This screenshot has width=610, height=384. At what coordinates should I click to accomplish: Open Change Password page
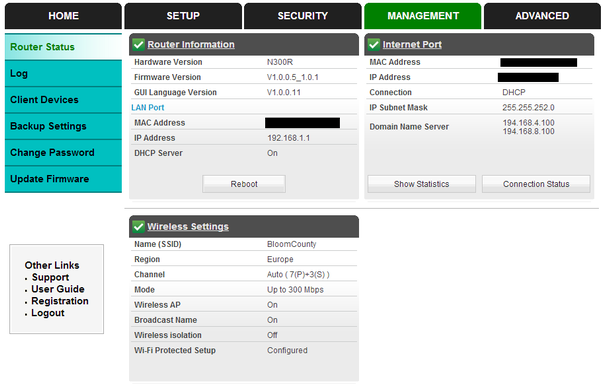63,153
